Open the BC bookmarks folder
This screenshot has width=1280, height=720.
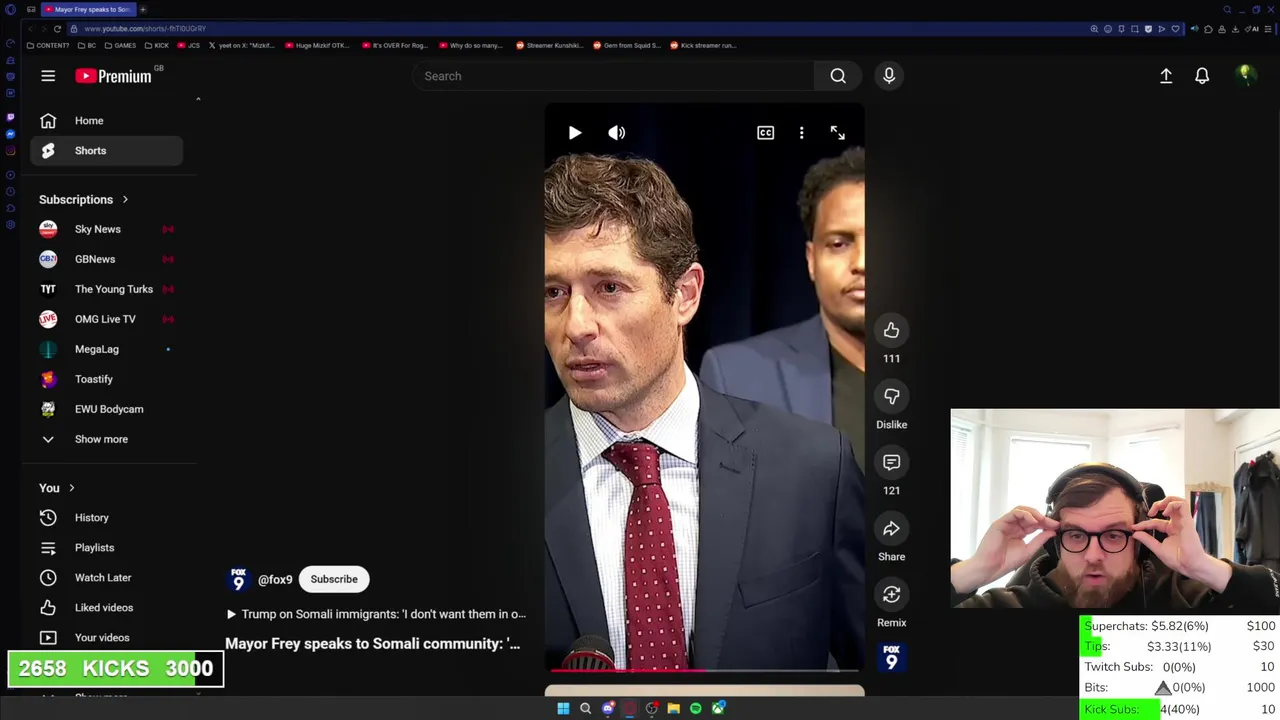87,45
